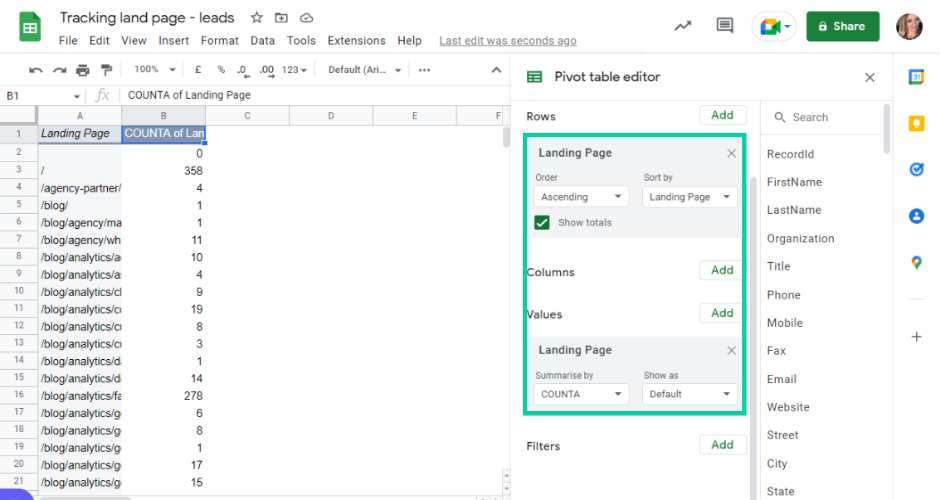The image size is (940, 500).
Task: Star this spreadsheet document
Action: click(257, 18)
